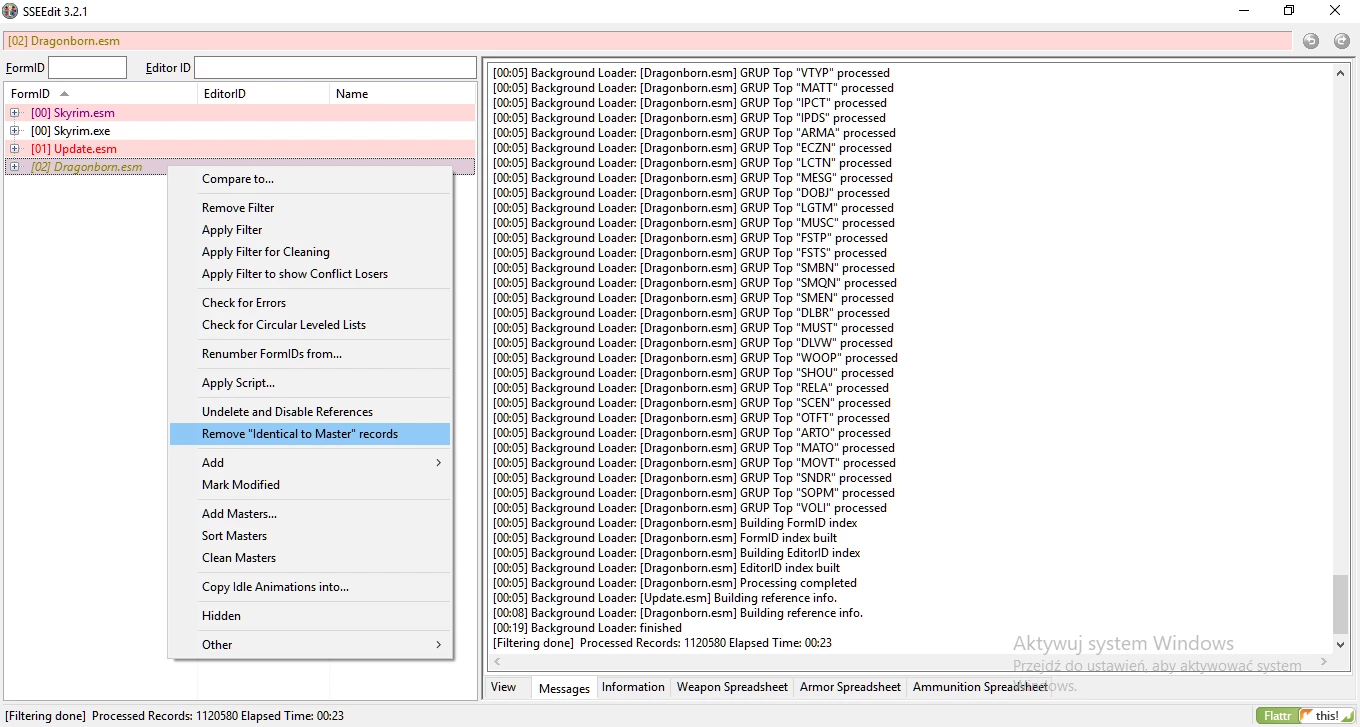The width and height of the screenshot is (1360, 727).
Task: Select Remove Filter in the context menu
Action: (310, 208)
